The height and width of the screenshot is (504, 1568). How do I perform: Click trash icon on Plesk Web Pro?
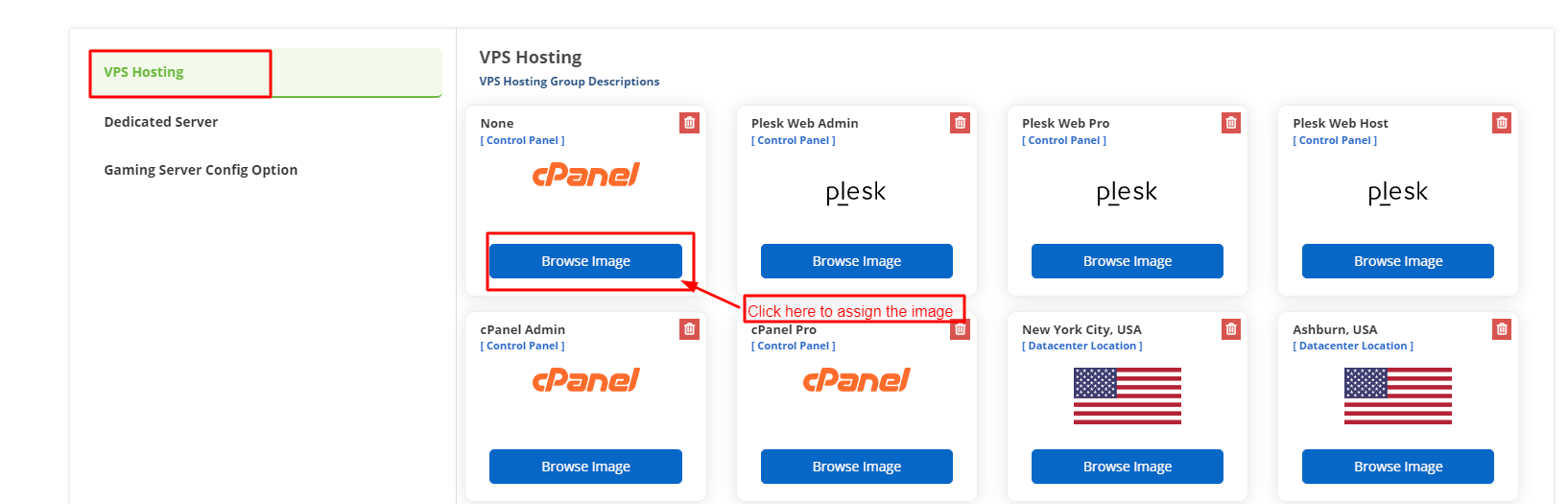click(1230, 123)
